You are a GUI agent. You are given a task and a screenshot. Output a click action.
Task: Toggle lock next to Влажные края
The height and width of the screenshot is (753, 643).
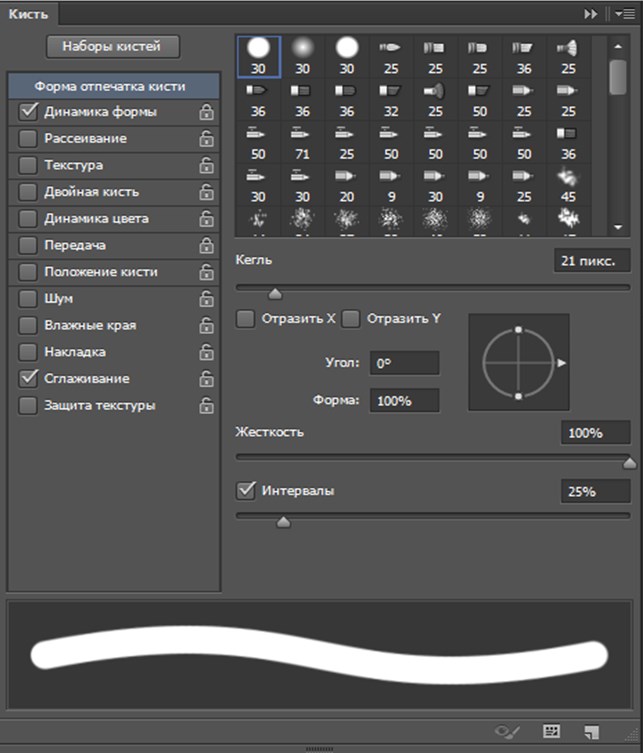coord(206,325)
